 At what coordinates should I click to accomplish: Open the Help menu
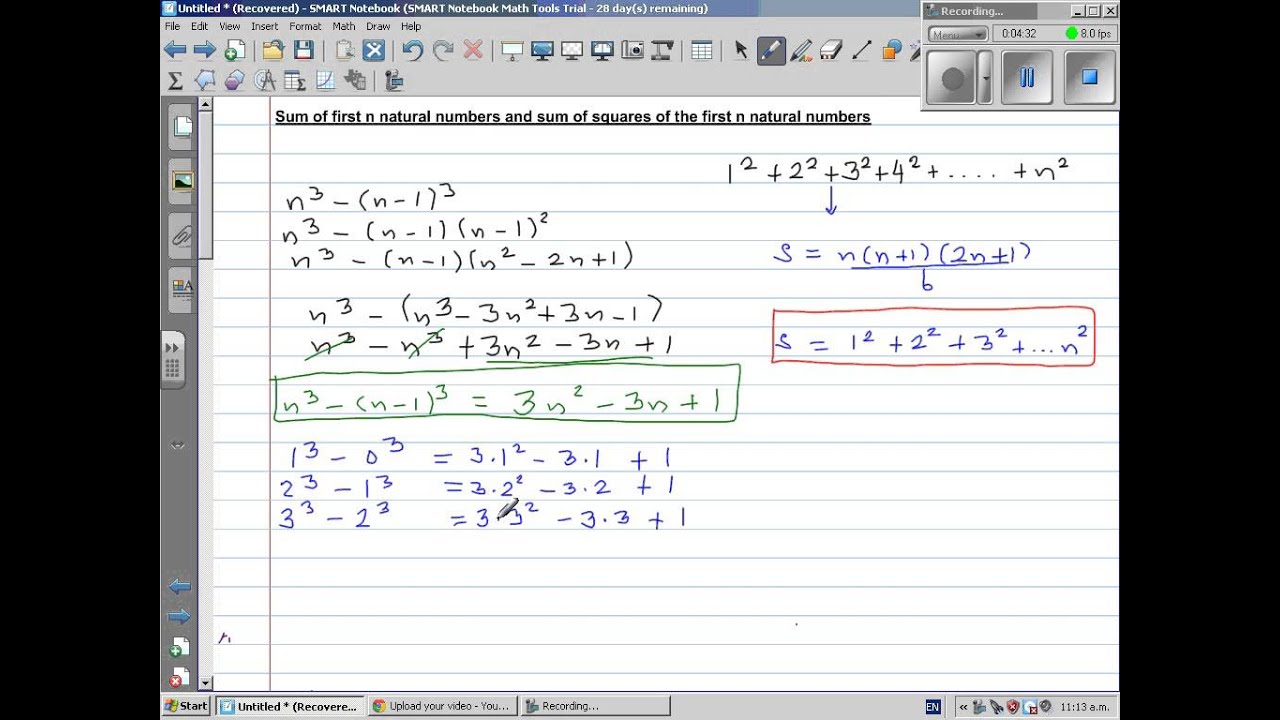tap(411, 26)
